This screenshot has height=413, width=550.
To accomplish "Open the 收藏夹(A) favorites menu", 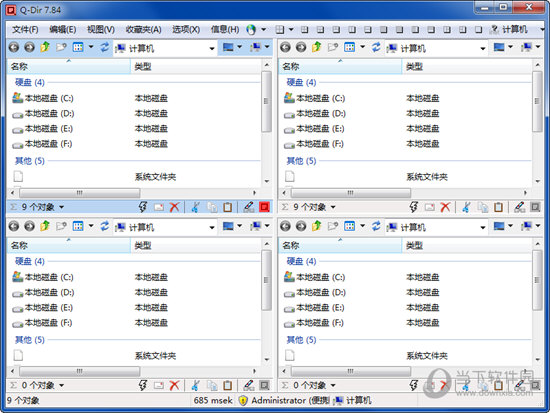I will pyautogui.click(x=143, y=29).
